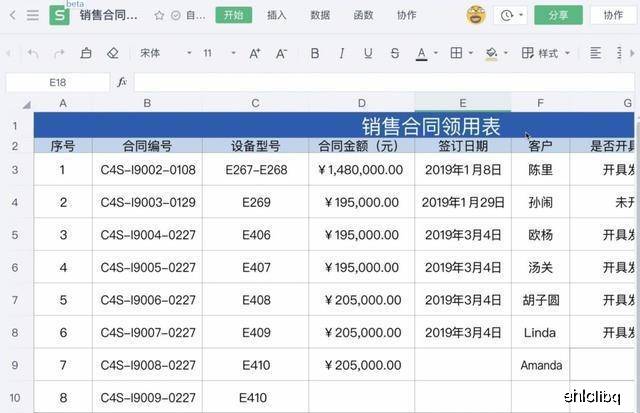Click cell ￥1,480,000.00
This screenshot has height=413, width=640.
(x=362, y=170)
